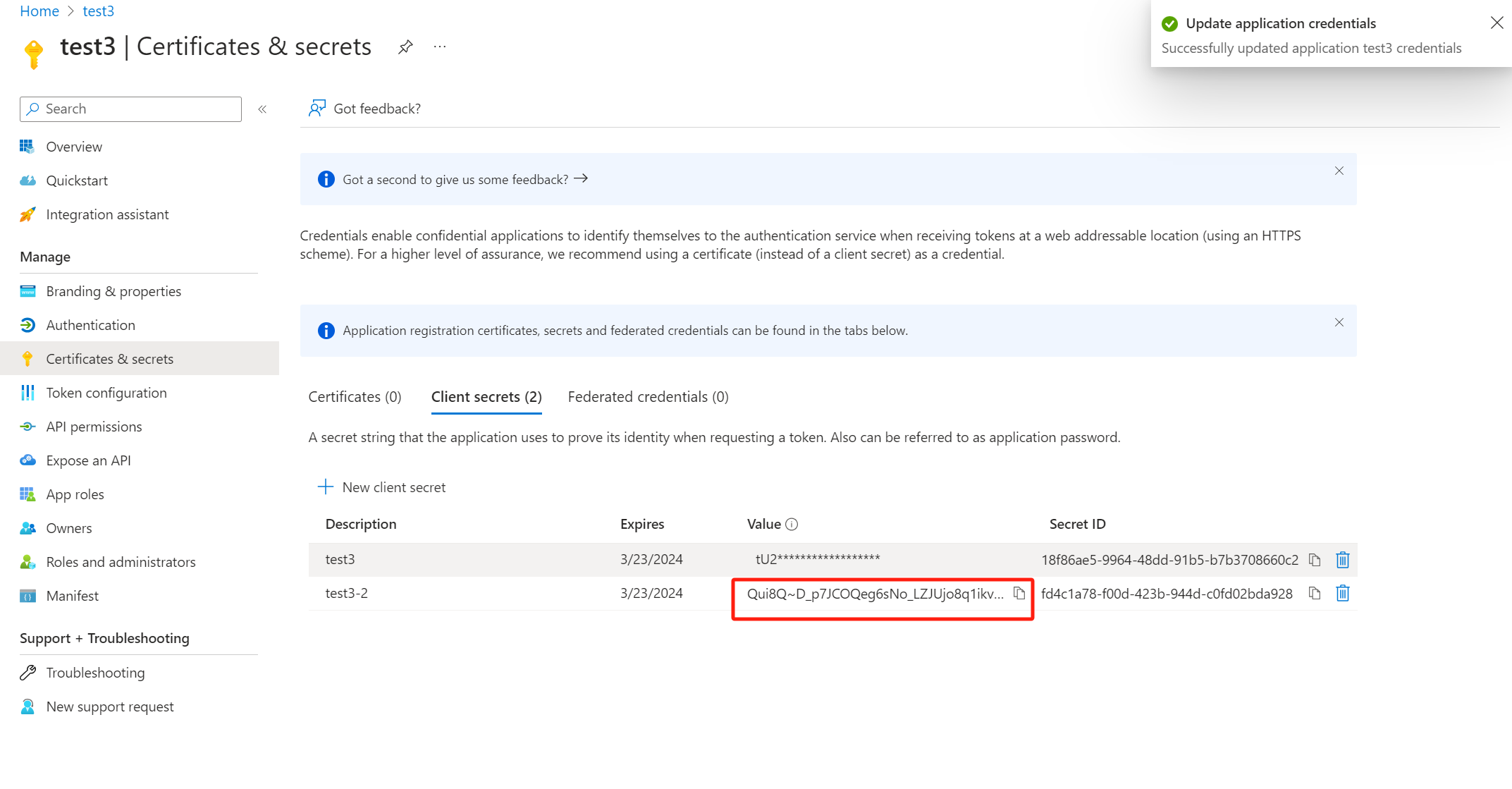Open the more options ellipsis menu
The height and width of the screenshot is (789, 1512).
[440, 47]
